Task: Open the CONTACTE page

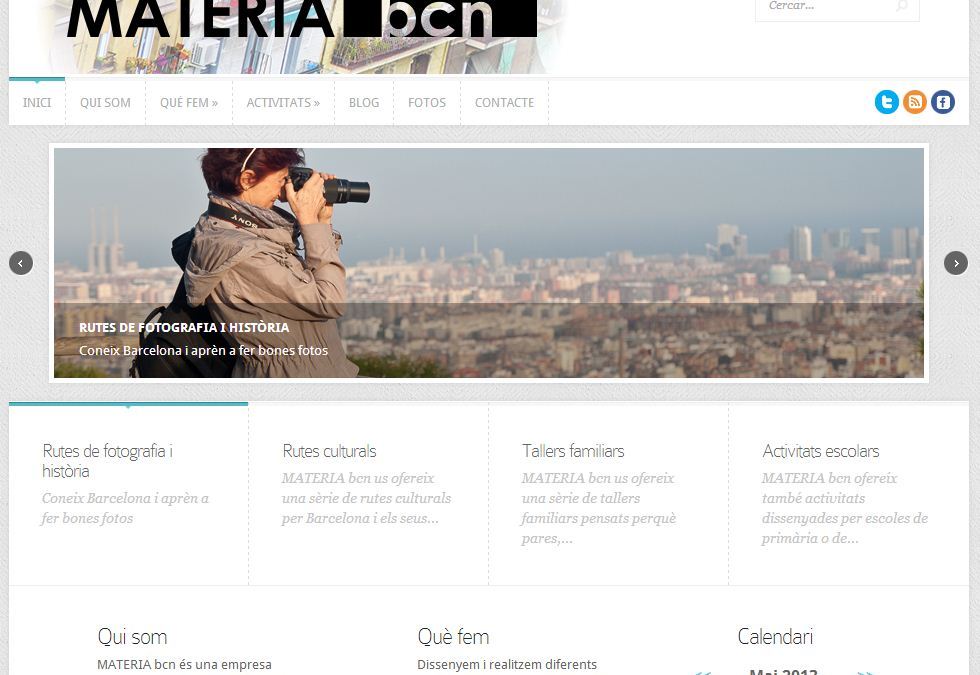Action: point(504,102)
